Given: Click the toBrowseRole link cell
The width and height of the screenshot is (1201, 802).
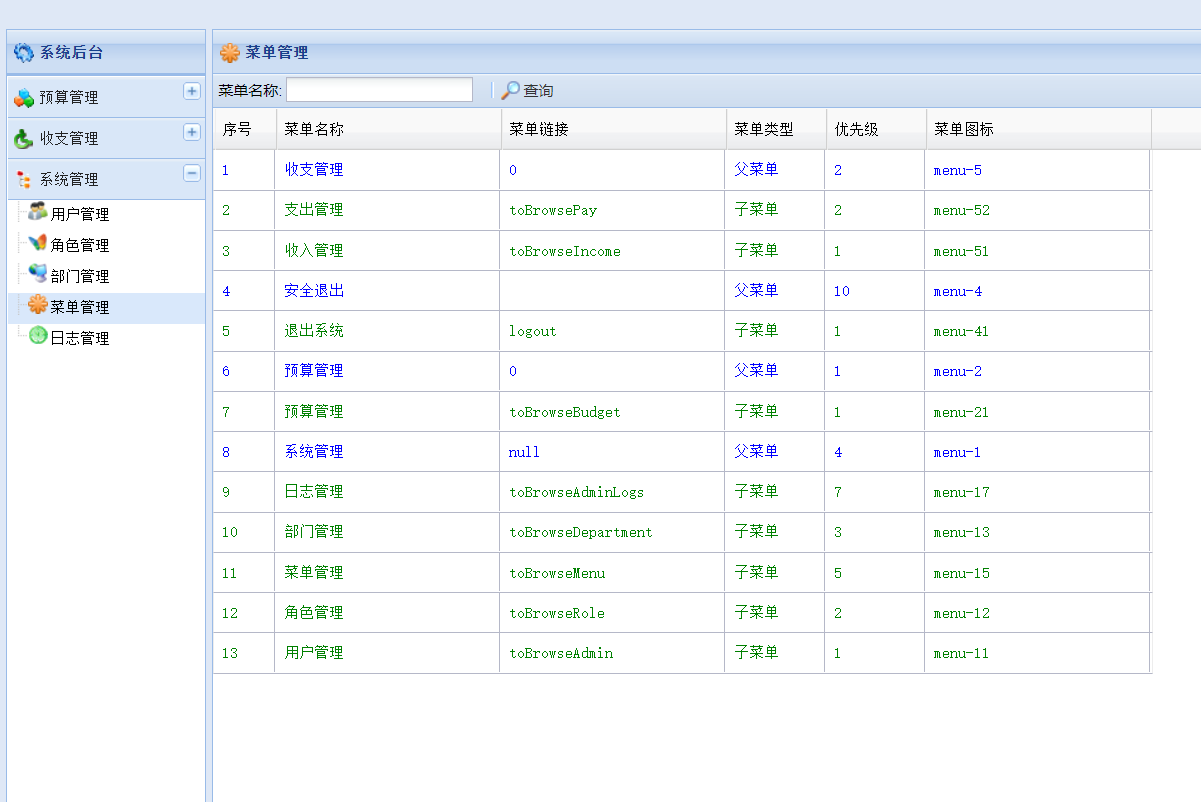Looking at the screenshot, I should point(612,612).
